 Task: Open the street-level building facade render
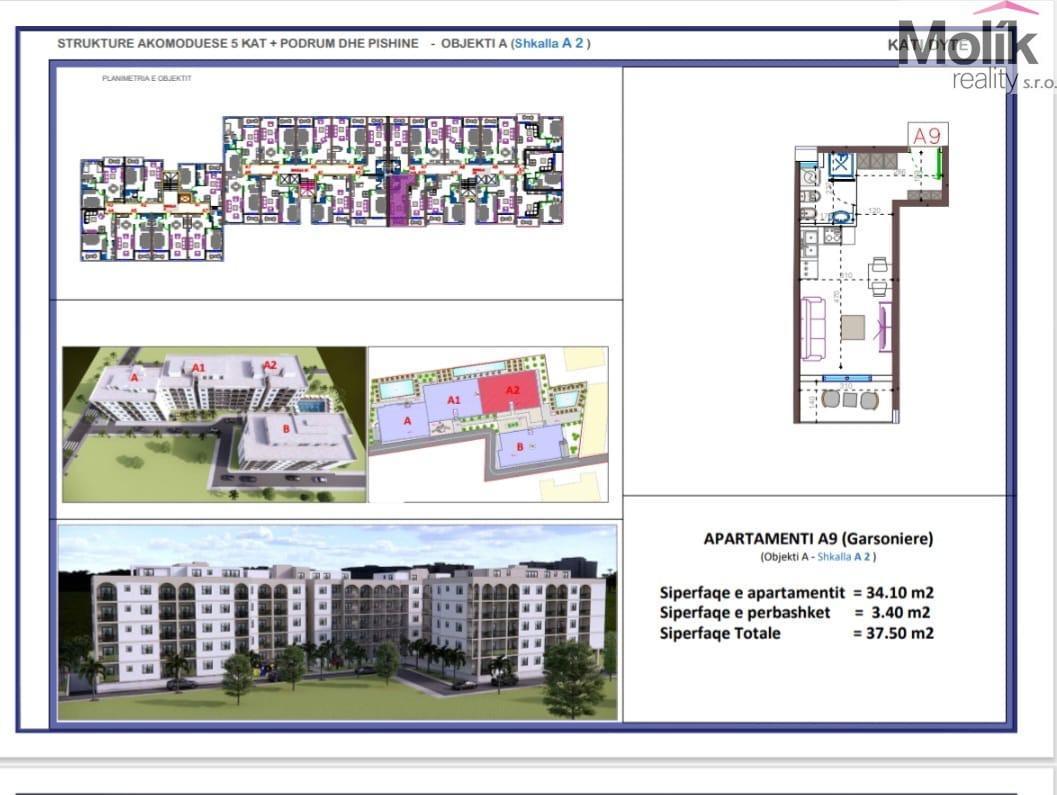click(337, 620)
